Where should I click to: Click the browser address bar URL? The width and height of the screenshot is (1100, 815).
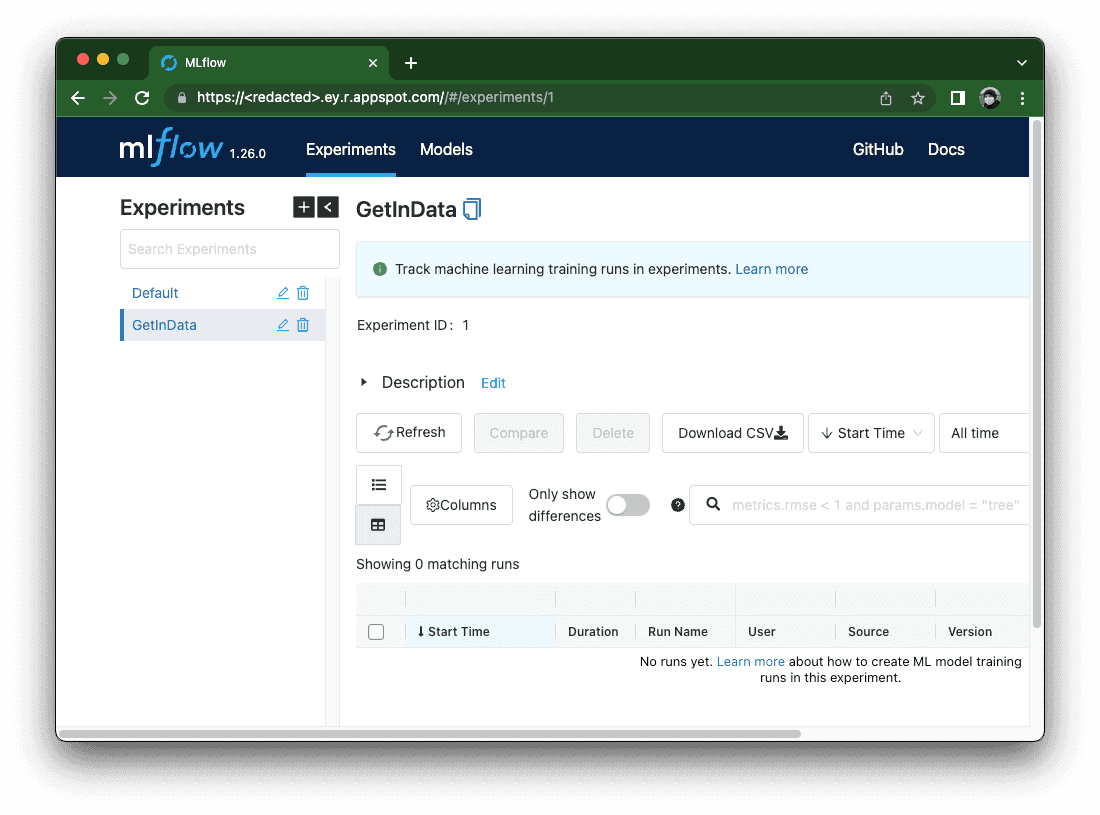pyautogui.click(x=375, y=97)
